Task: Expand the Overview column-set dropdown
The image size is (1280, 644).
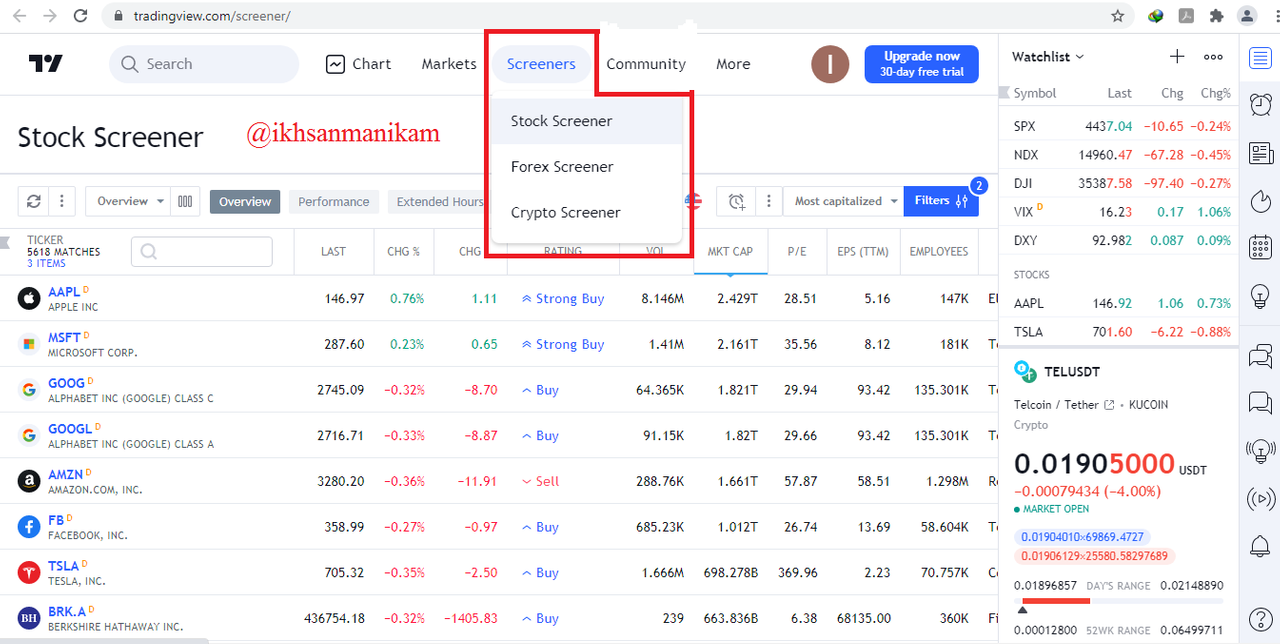Action: pyautogui.click(x=129, y=201)
